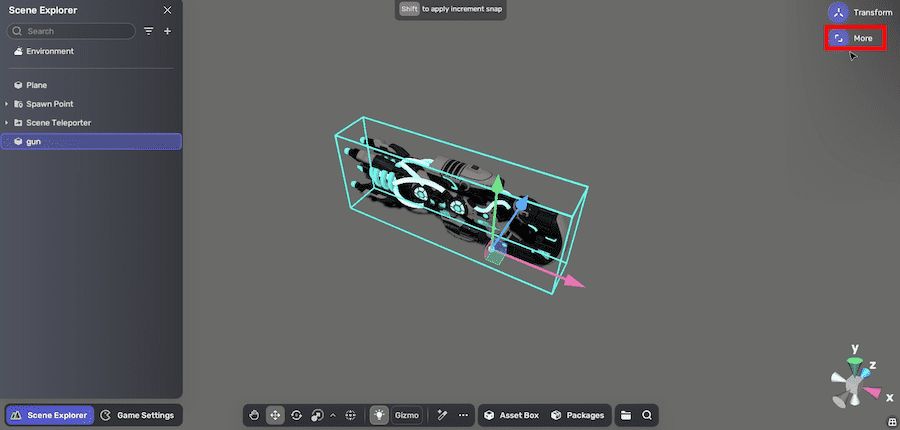Viewport: 900px width, 430px height.
Task: Select the move tool in bottom toolbar
Action: (x=275, y=415)
